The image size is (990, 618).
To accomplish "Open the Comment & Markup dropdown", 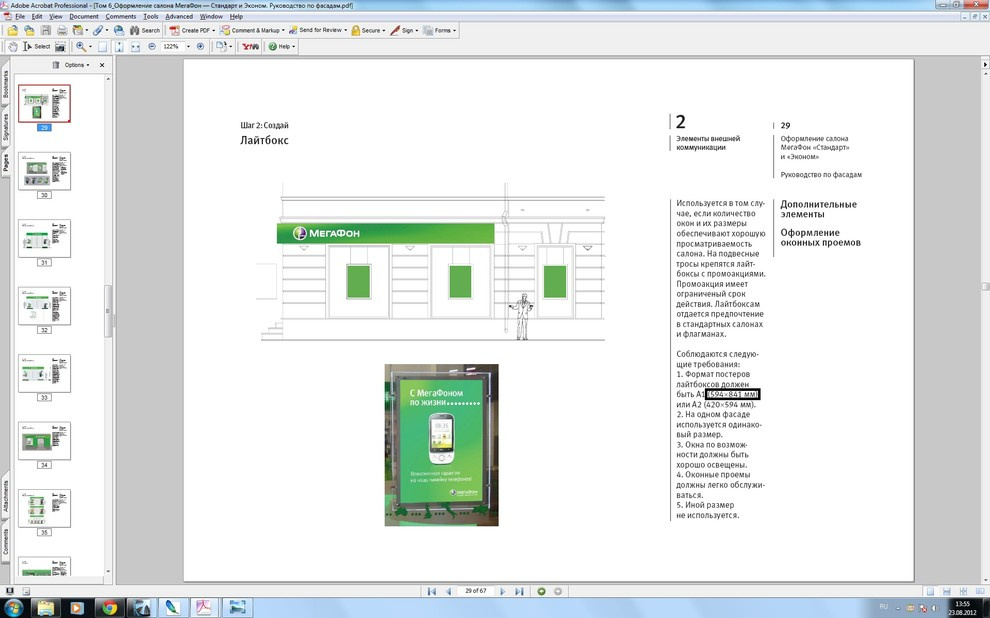I will [x=253, y=30].
